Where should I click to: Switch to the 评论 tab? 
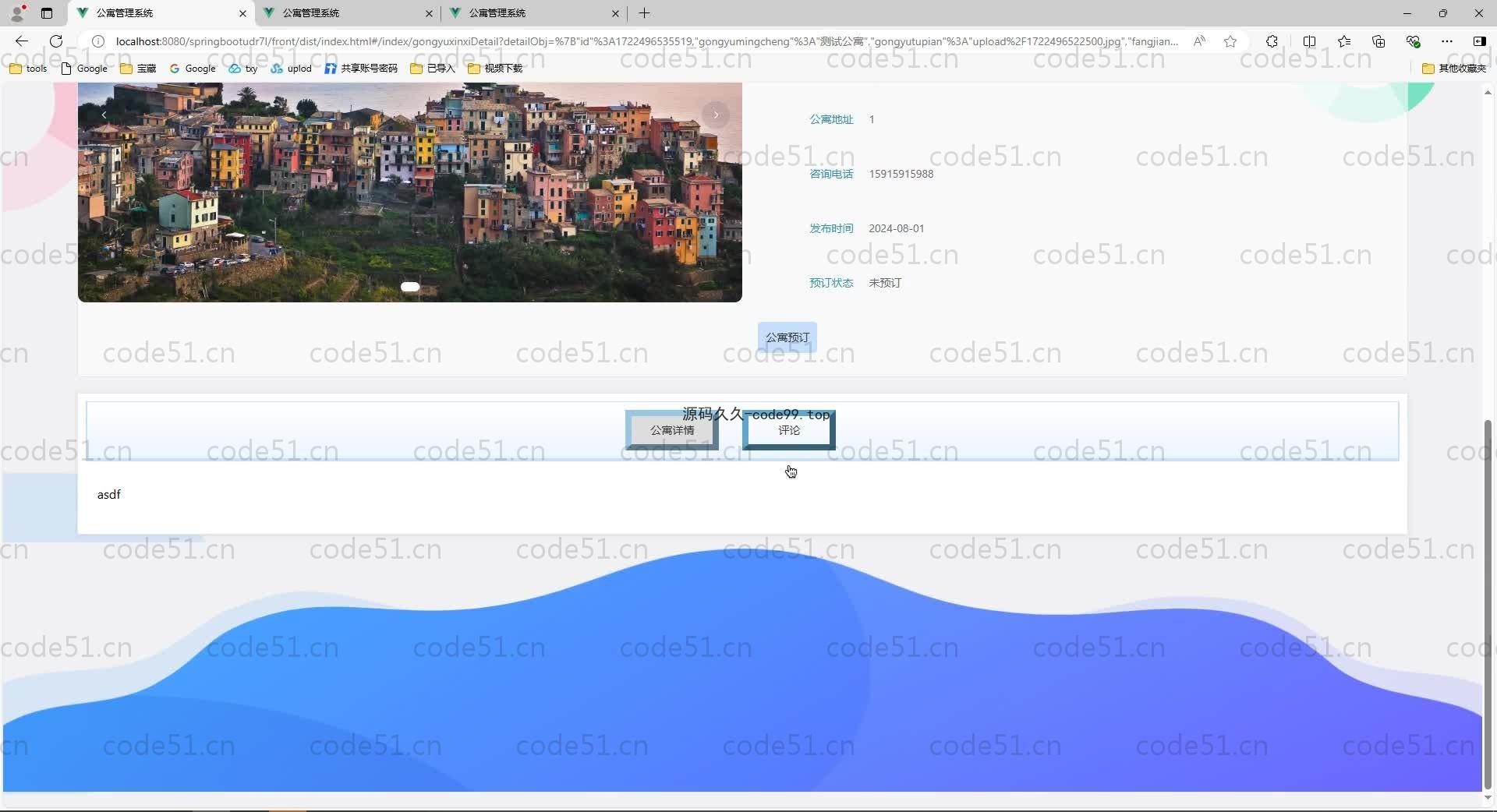pyautogui.click(x=789, y=430)
